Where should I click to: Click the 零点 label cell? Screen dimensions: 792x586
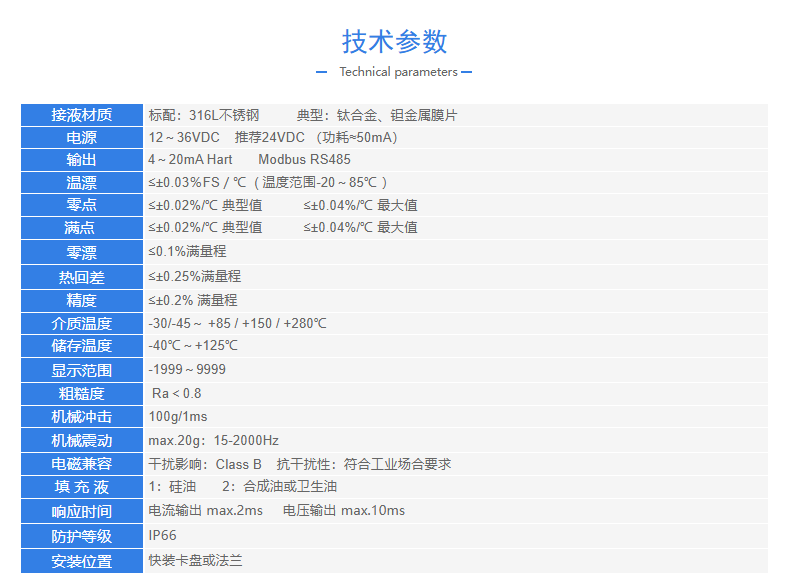tap(82, 205)
